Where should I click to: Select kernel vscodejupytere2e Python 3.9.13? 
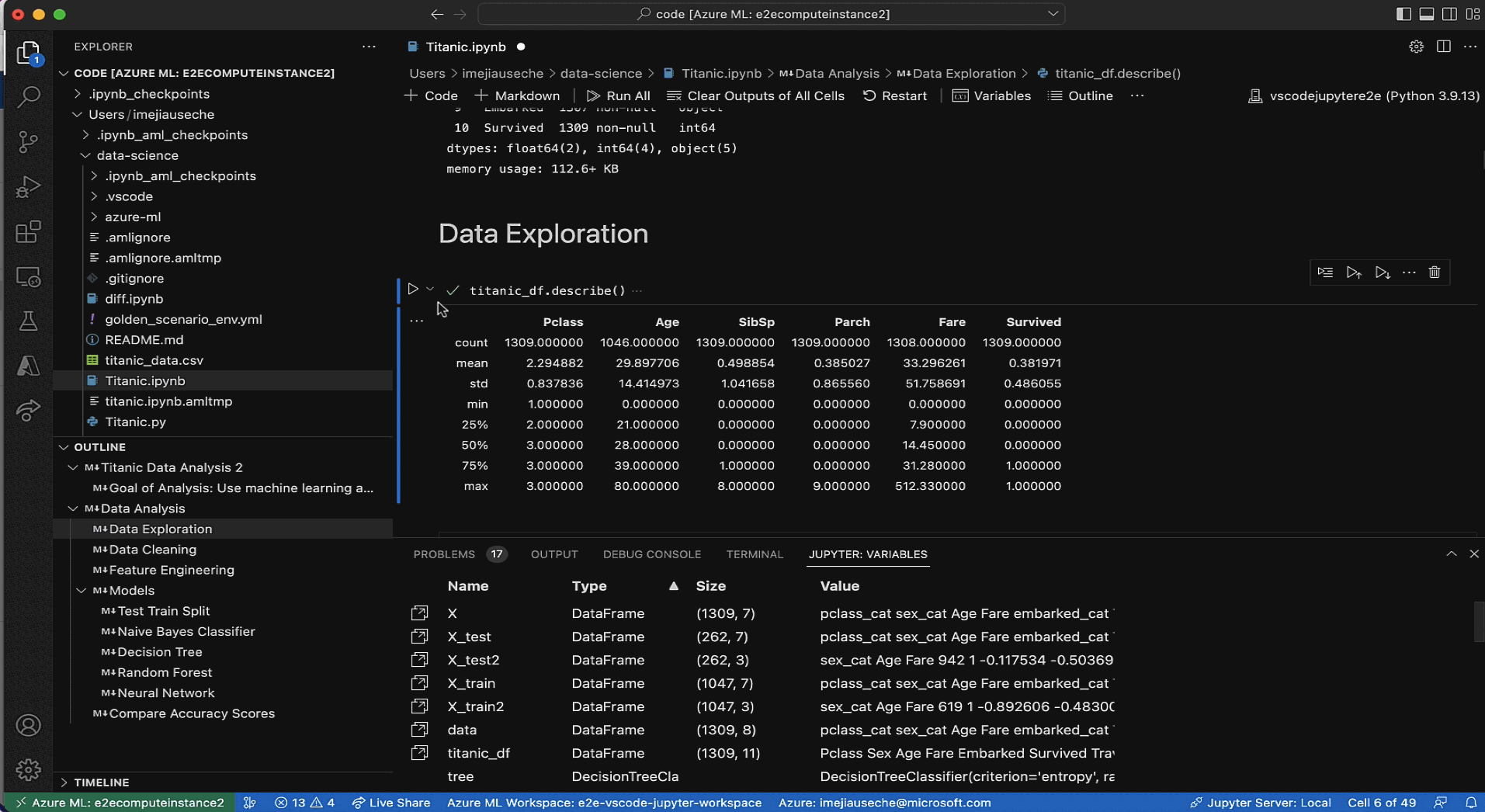click(x=1363, y=95)
